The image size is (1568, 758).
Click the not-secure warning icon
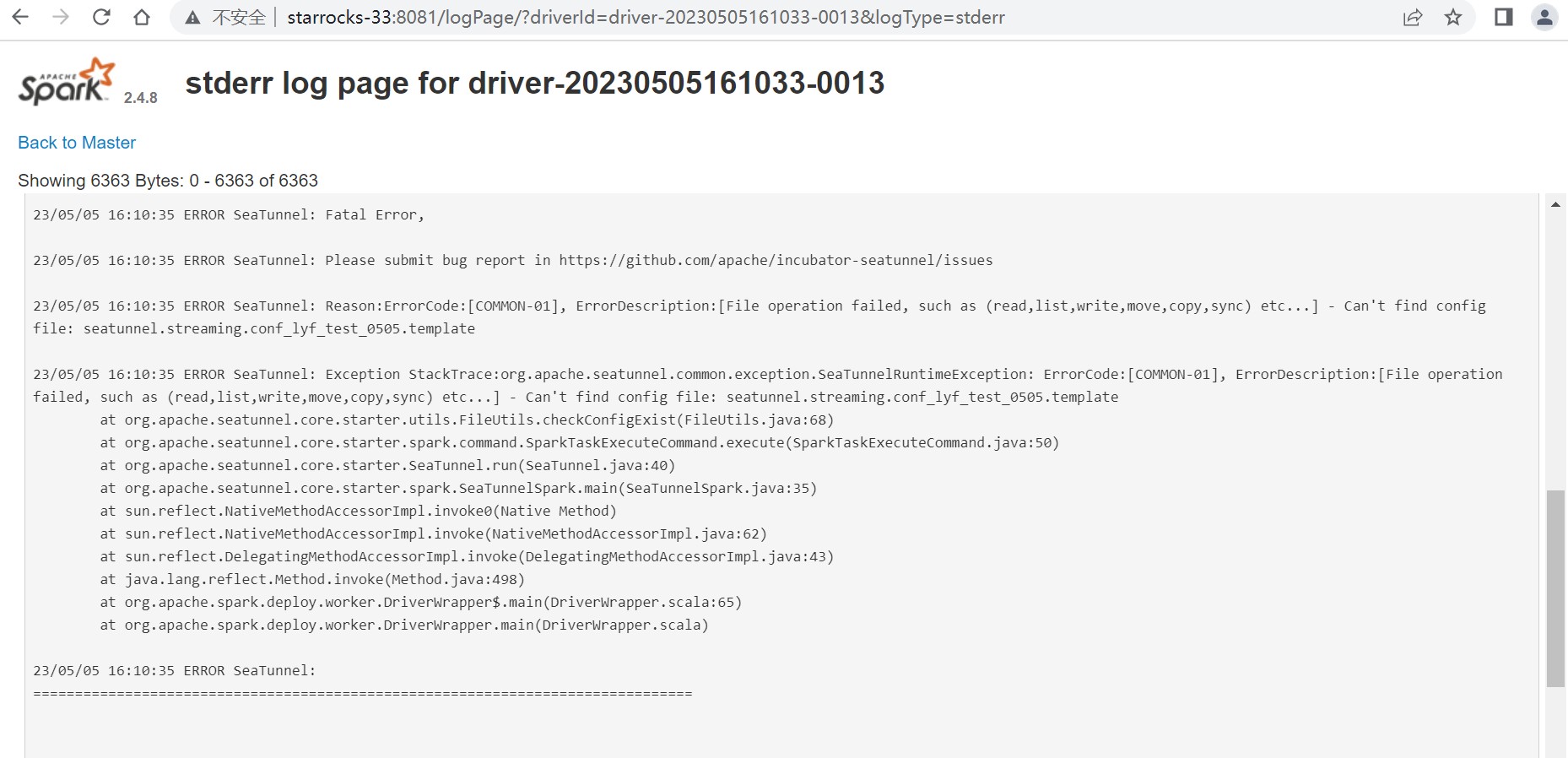[193, 18]
